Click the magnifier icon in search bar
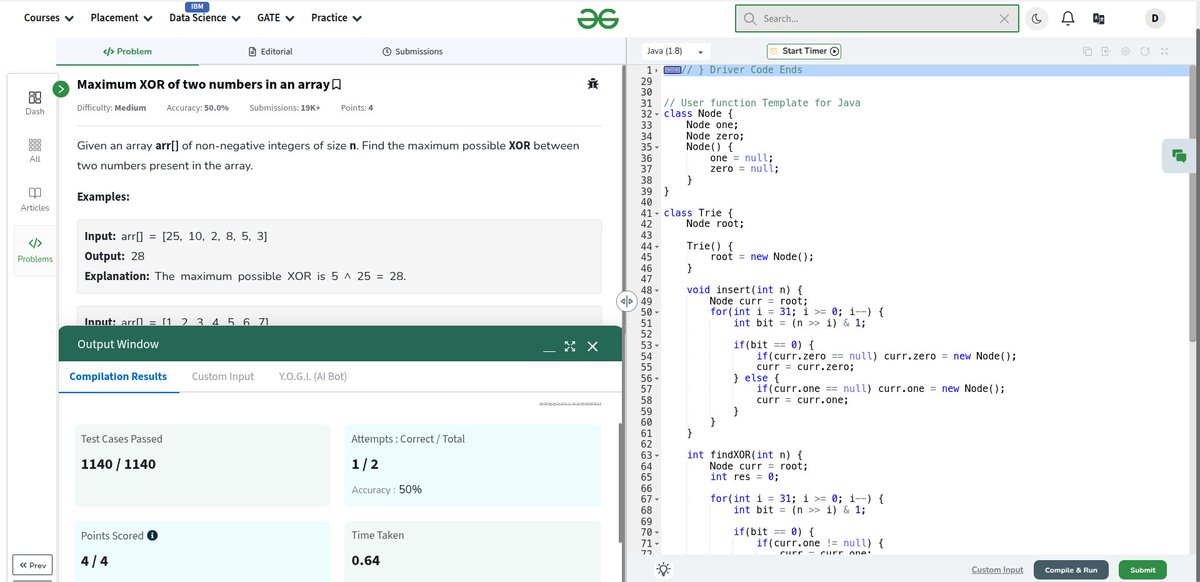Image resolution: width=1200 pixels, height=582 pixels. coord(751,18)
